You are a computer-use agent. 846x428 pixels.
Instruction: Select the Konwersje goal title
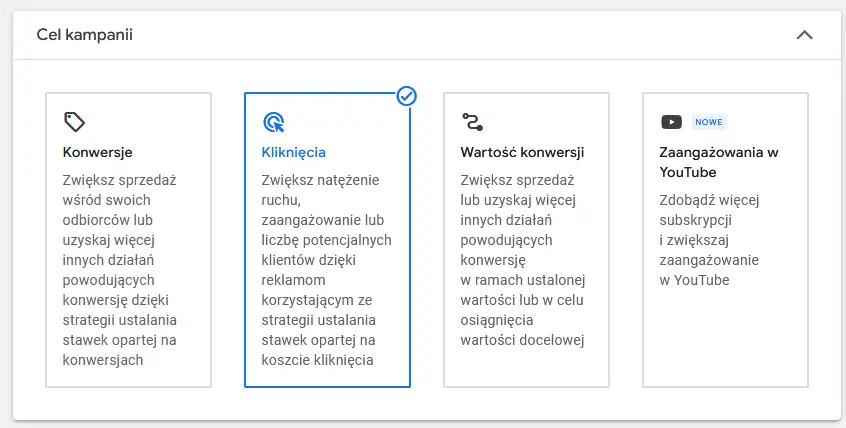[x=98, y=152]
